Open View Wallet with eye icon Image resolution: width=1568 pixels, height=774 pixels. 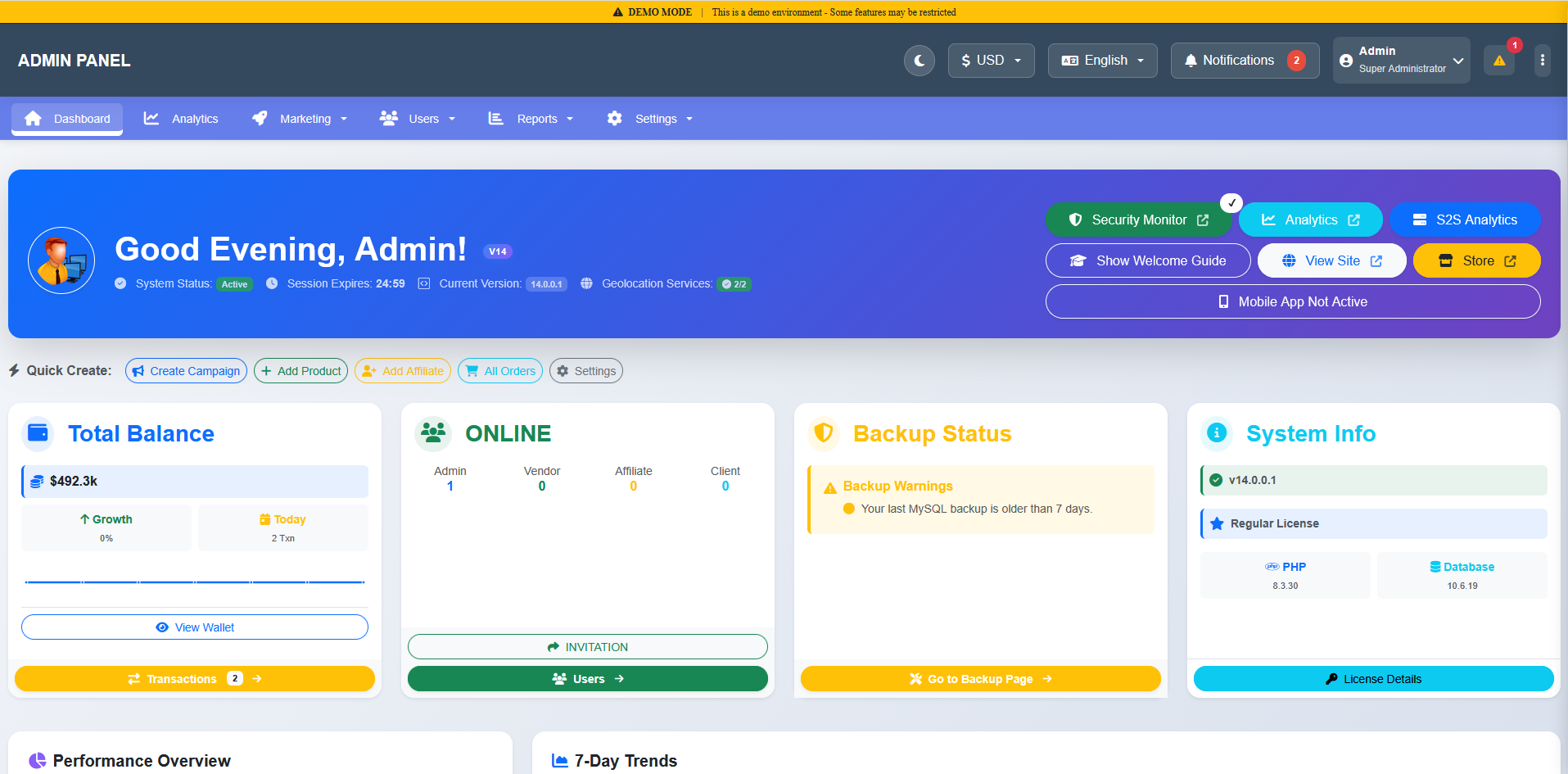(x=195, y=627)
